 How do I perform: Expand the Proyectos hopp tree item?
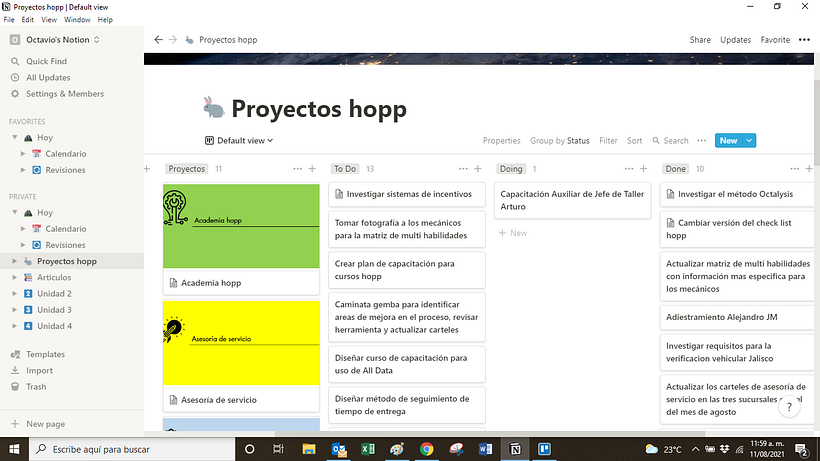point(13,261)
